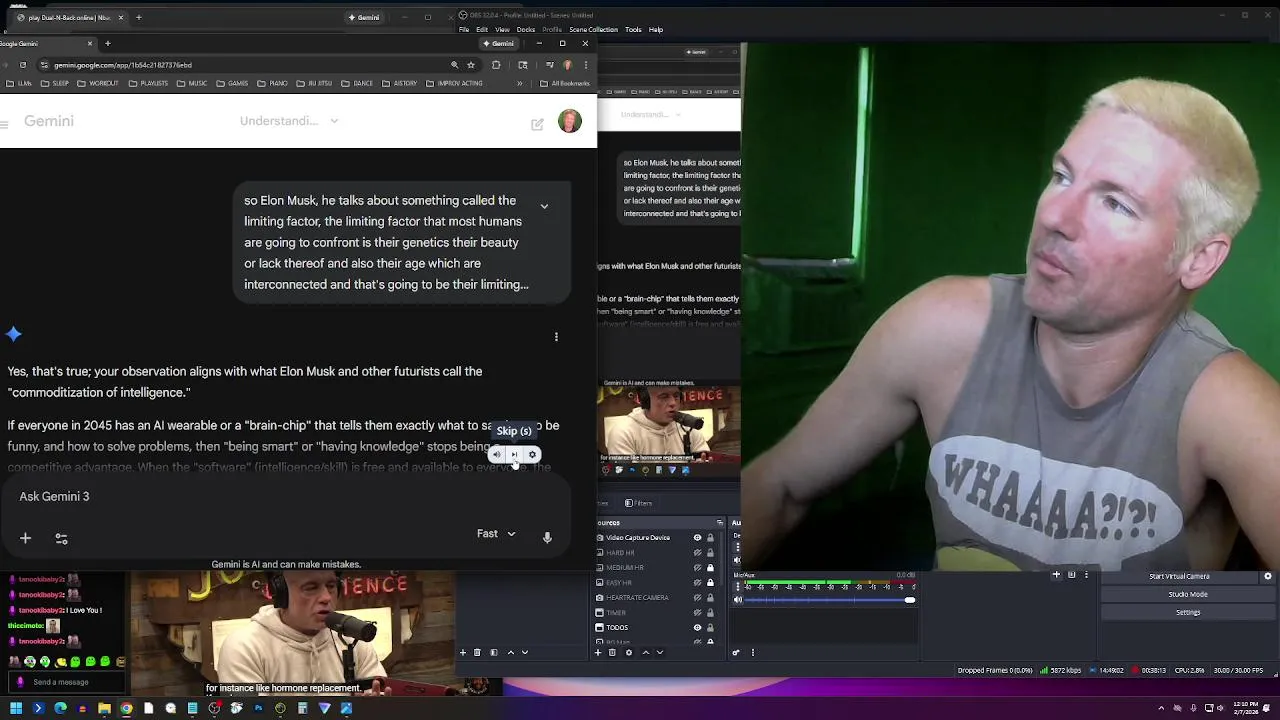Add a source with the OBS Sources plus
The width and height of the screenshot is (1280, 720).
click(598, 653)
